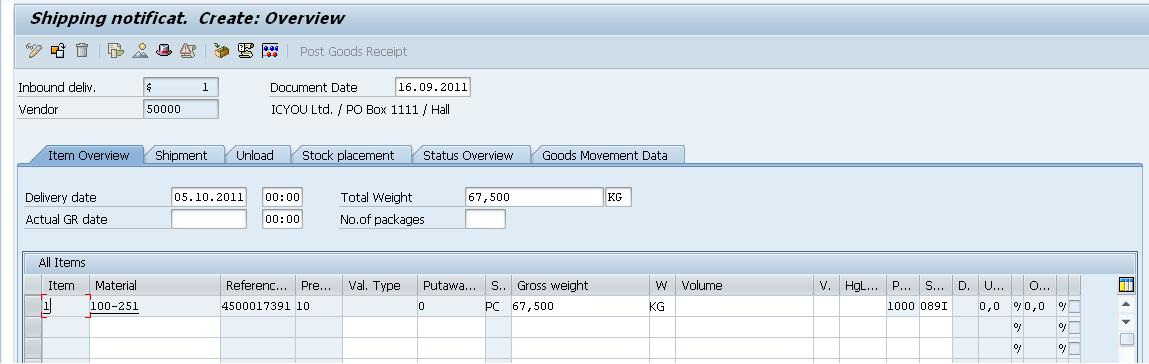Image resolution: width=1149 pixels, height=364 pixels.
Task: Click the warning log icon
Action: tap(188, 51)
